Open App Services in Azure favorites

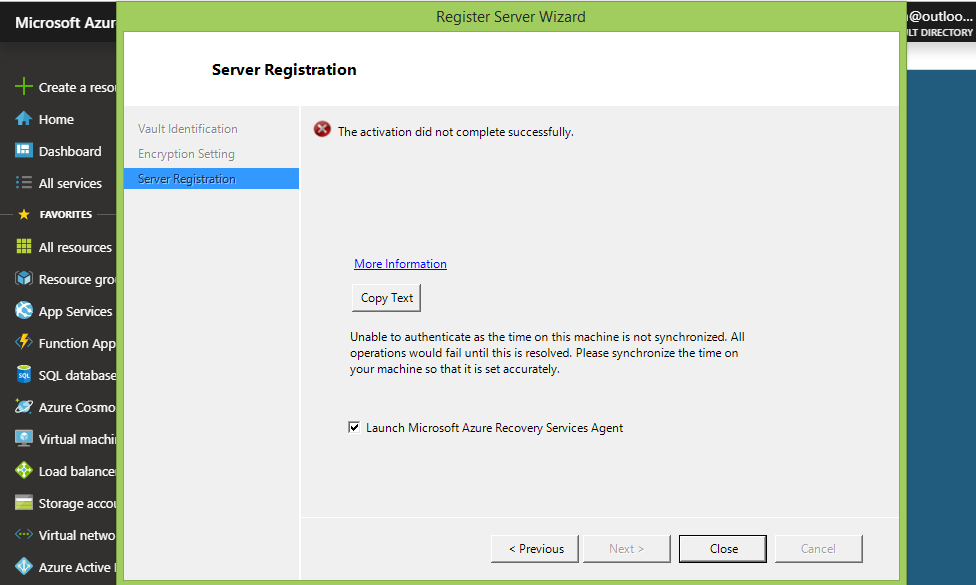point(75,311)
